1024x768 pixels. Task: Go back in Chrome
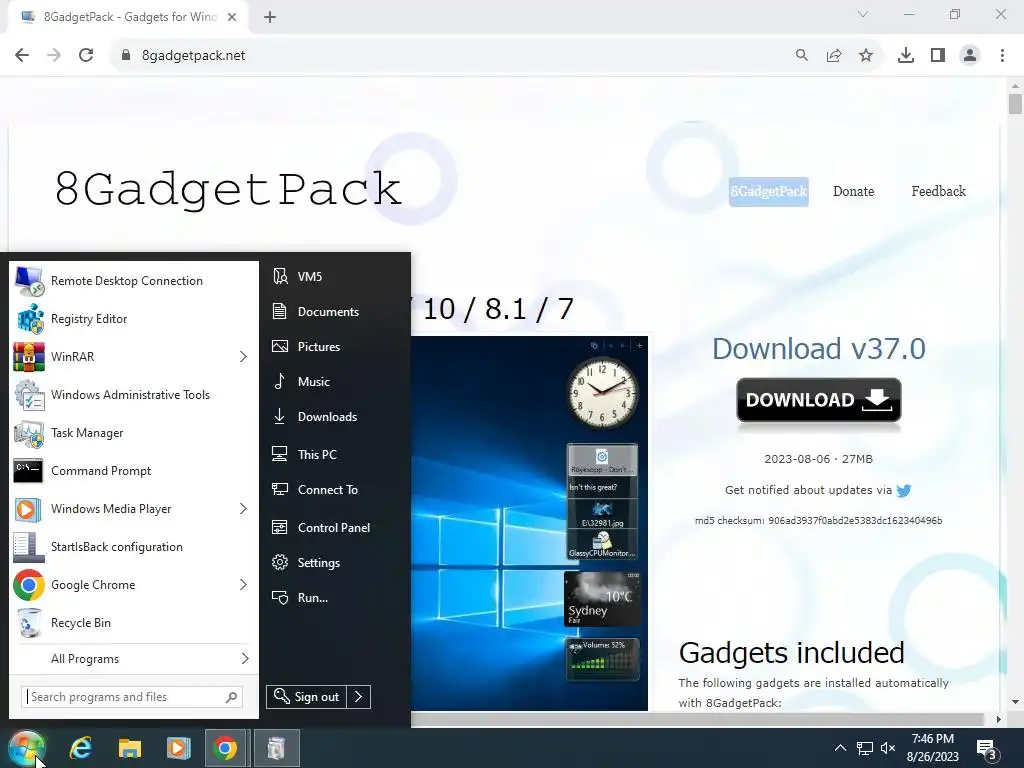(x=22, y=56)
